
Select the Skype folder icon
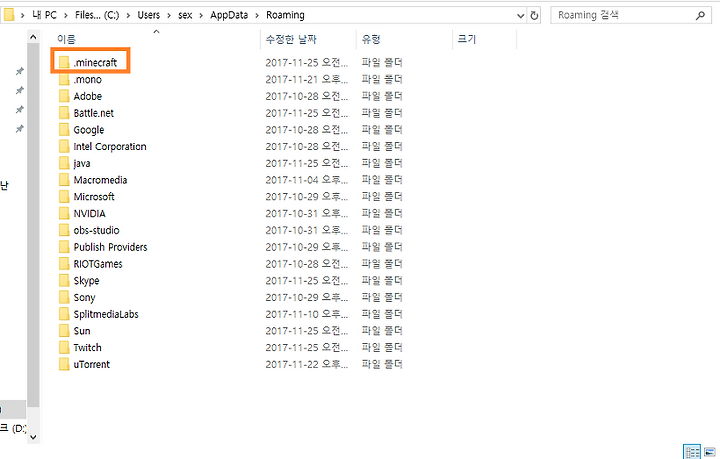pyautogui.click(x=64, y=280)
